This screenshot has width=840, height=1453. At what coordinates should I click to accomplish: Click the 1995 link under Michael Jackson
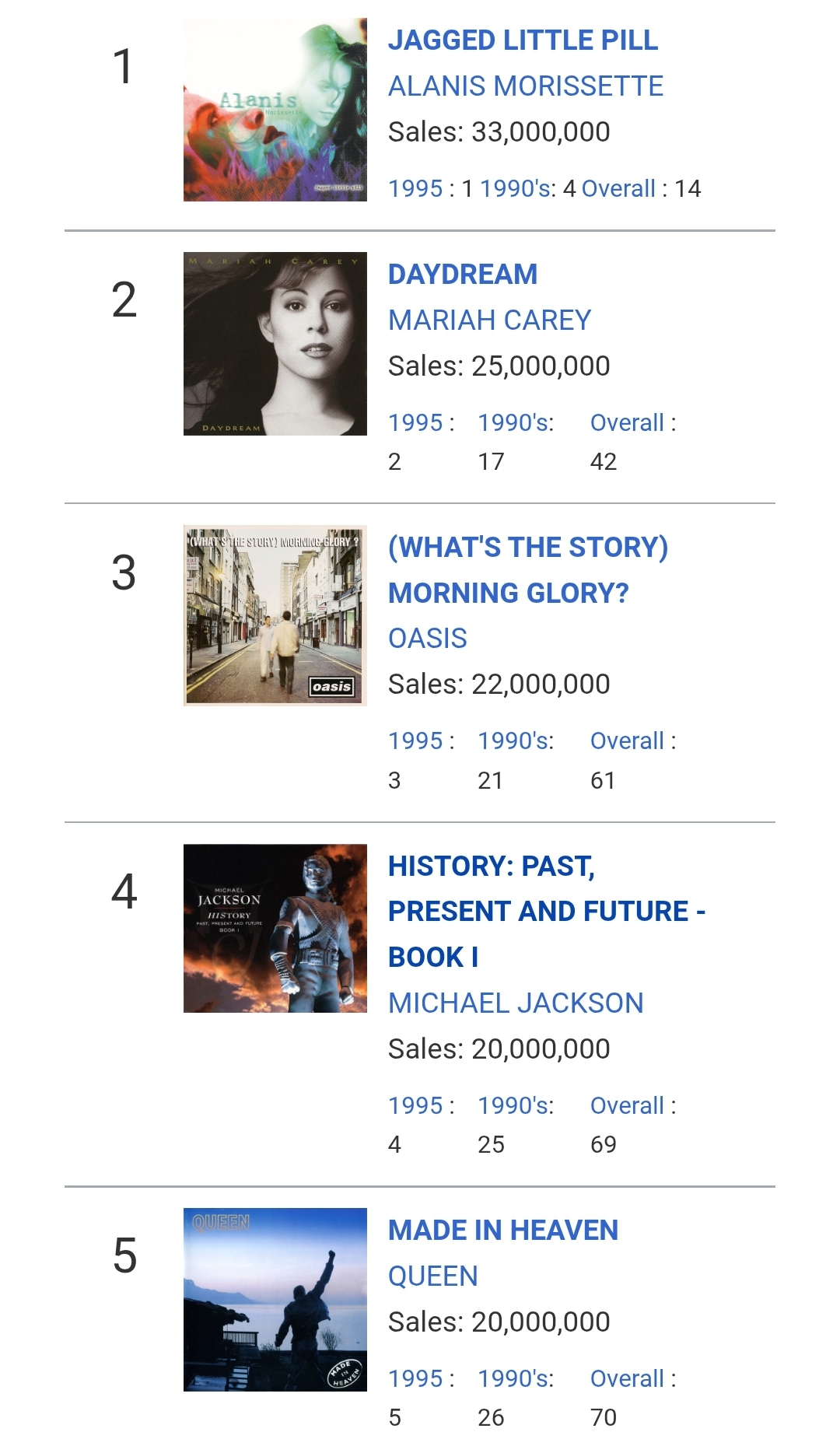415,1106
